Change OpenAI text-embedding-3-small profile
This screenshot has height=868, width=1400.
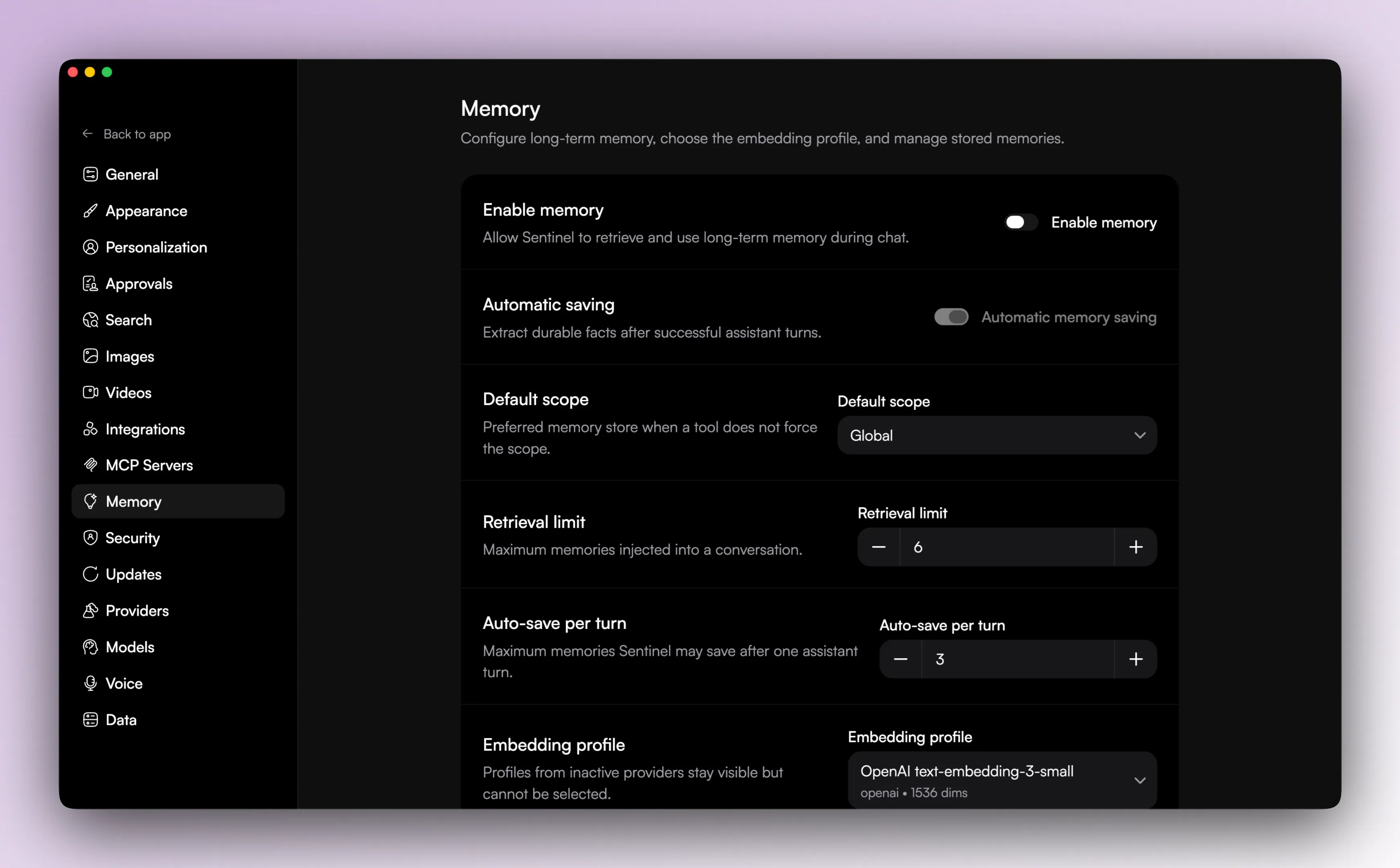click(1001, 780)
